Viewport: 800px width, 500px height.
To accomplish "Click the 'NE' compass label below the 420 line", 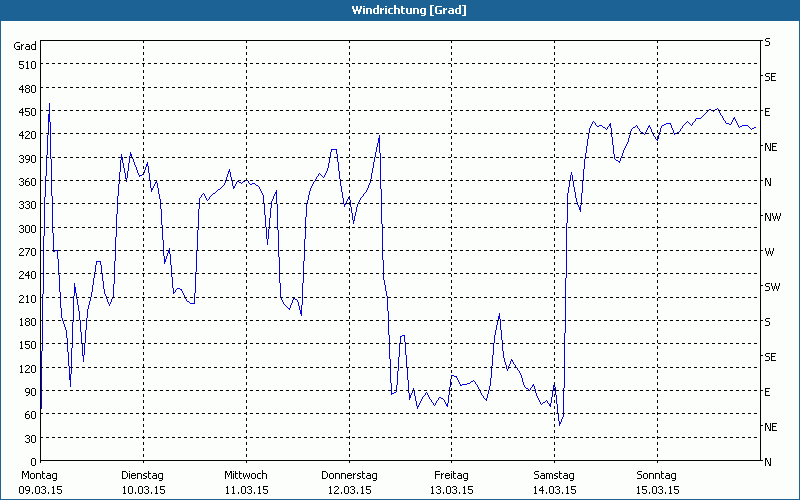I will pyautogui.click(x=770, y=147).
